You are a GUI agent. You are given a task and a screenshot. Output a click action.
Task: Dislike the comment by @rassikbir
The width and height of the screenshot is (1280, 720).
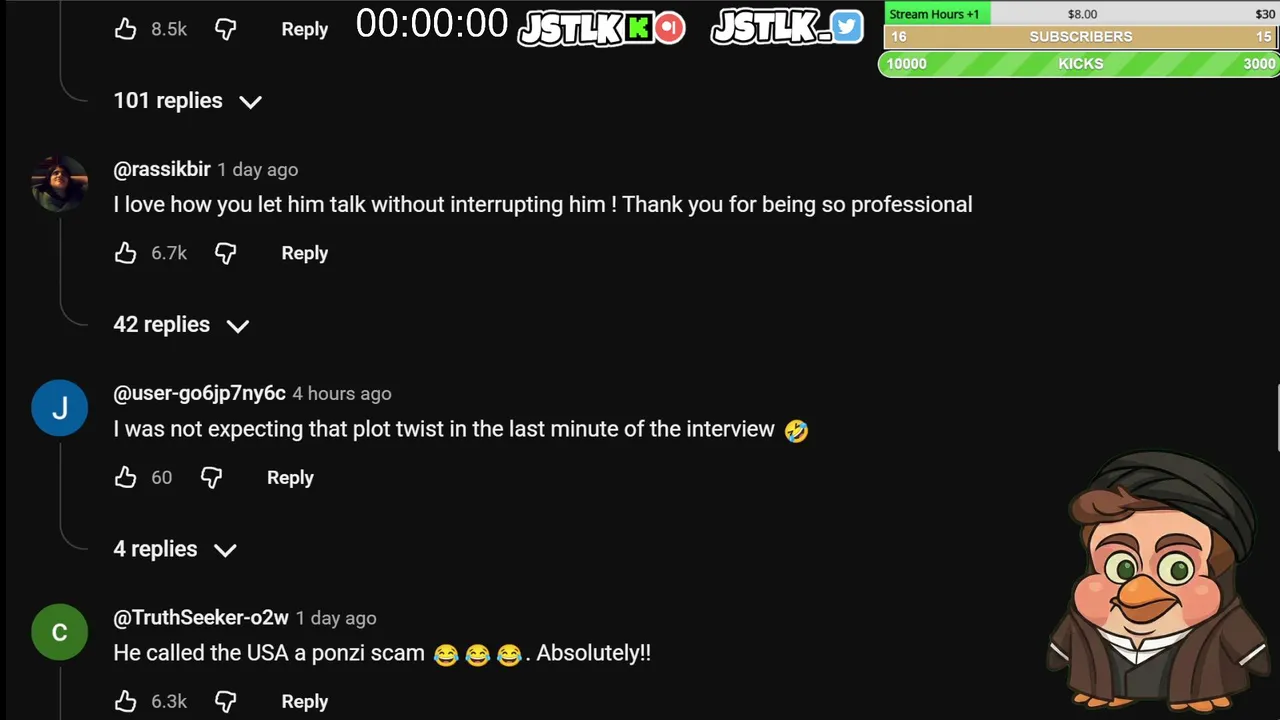[226, 253]
